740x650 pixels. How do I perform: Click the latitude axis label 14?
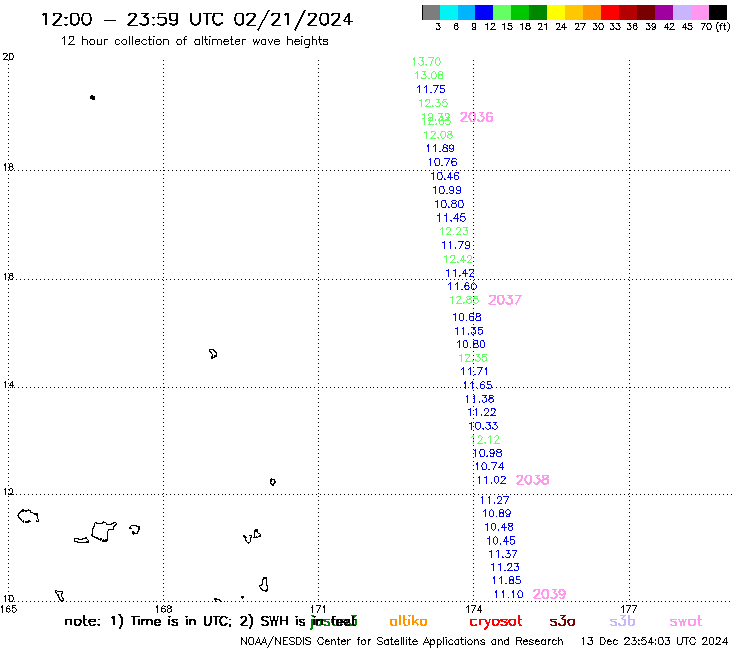[x=8, y=385]
